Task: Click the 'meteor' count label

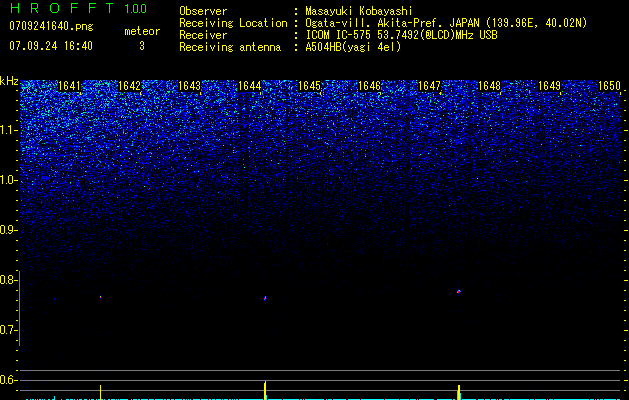Action: point(142,31)
